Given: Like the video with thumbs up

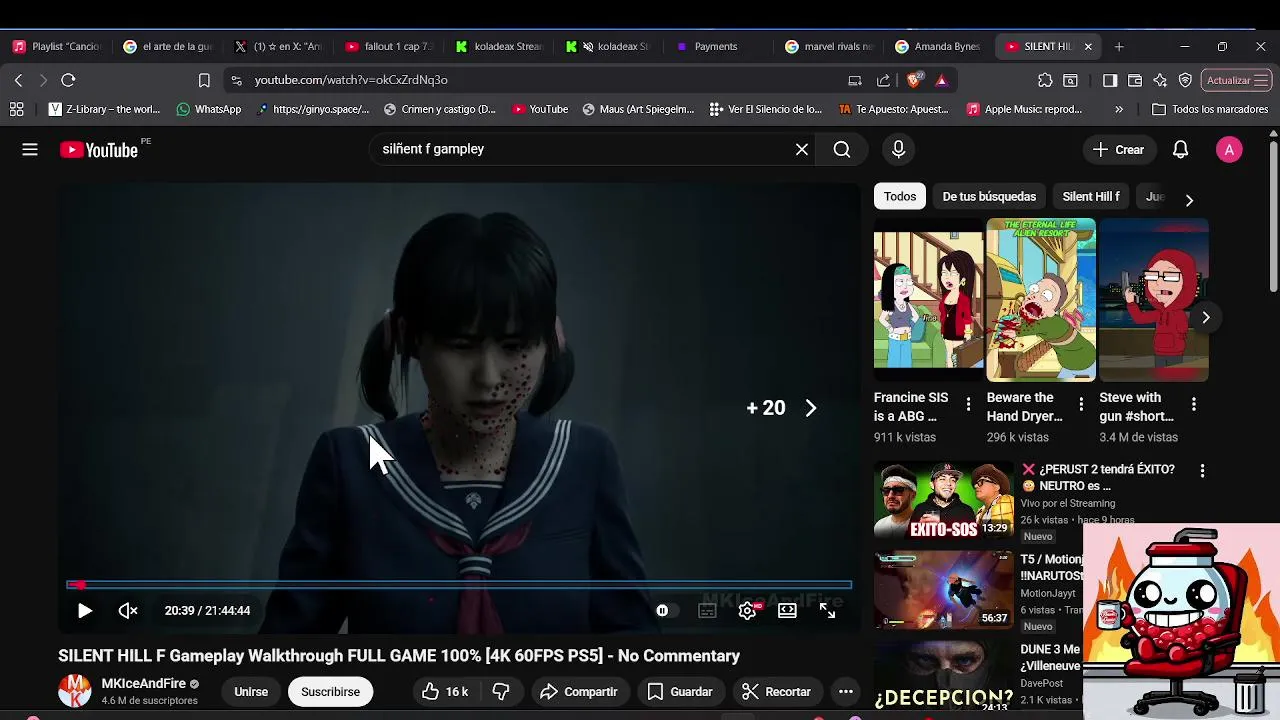Looking at the screenshot, I should pyautogui.click(x=443, y=692).
